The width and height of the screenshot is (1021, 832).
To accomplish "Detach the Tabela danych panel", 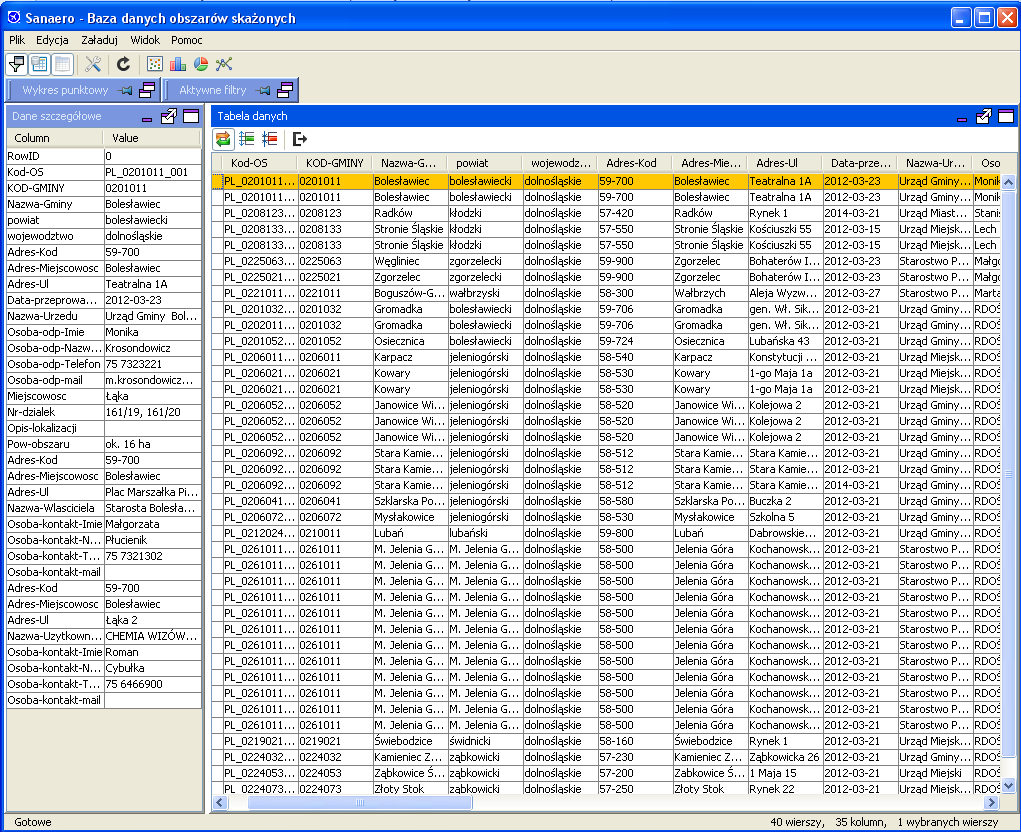I will (x=984, y=116).
